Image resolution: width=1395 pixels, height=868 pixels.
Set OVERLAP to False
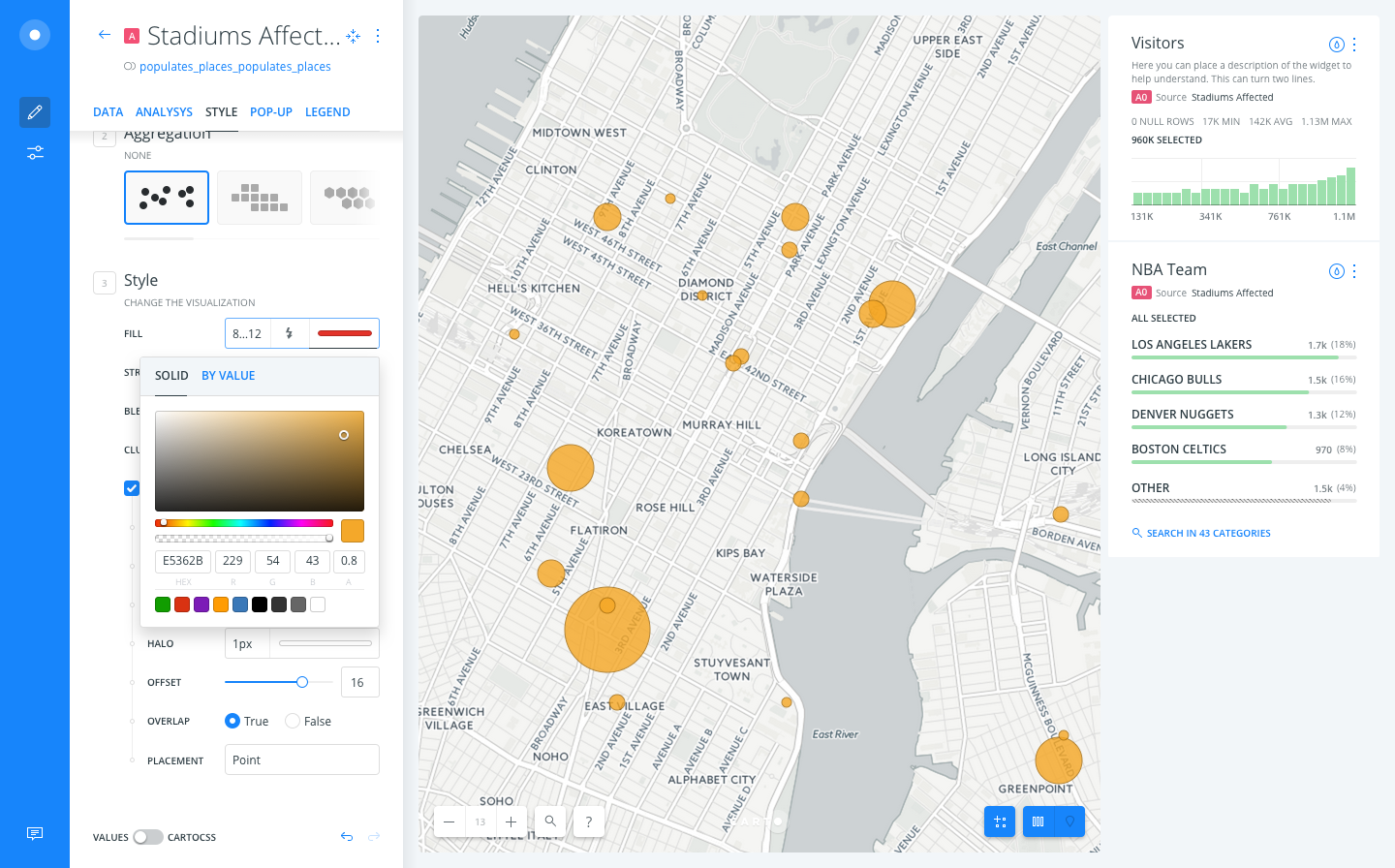292,721
